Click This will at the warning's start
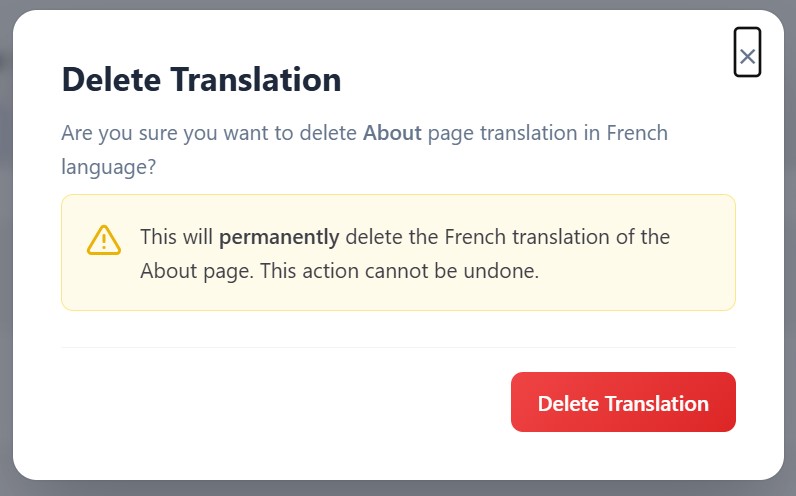The height and width of the screenshot is (496, 796). [176, 237]
